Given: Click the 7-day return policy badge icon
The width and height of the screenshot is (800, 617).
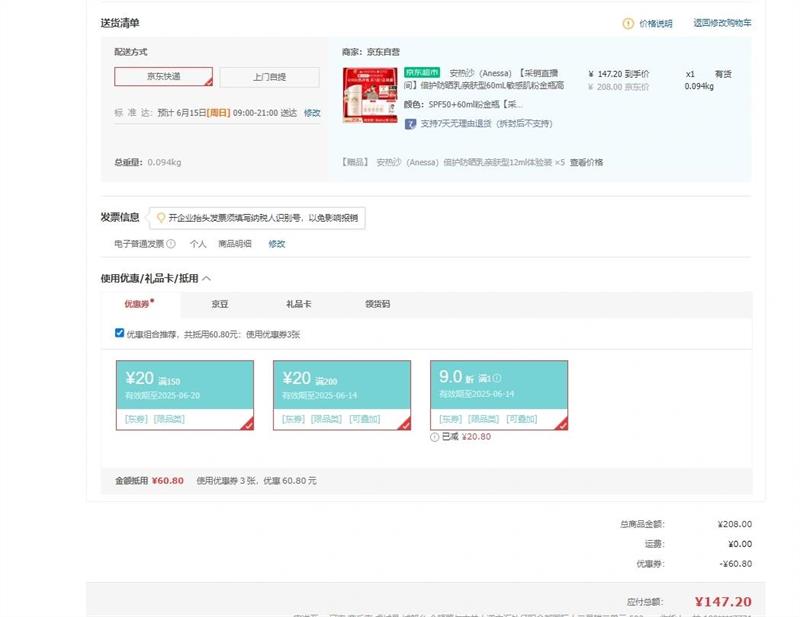Looking at the screenshot, I should point(410,124).
